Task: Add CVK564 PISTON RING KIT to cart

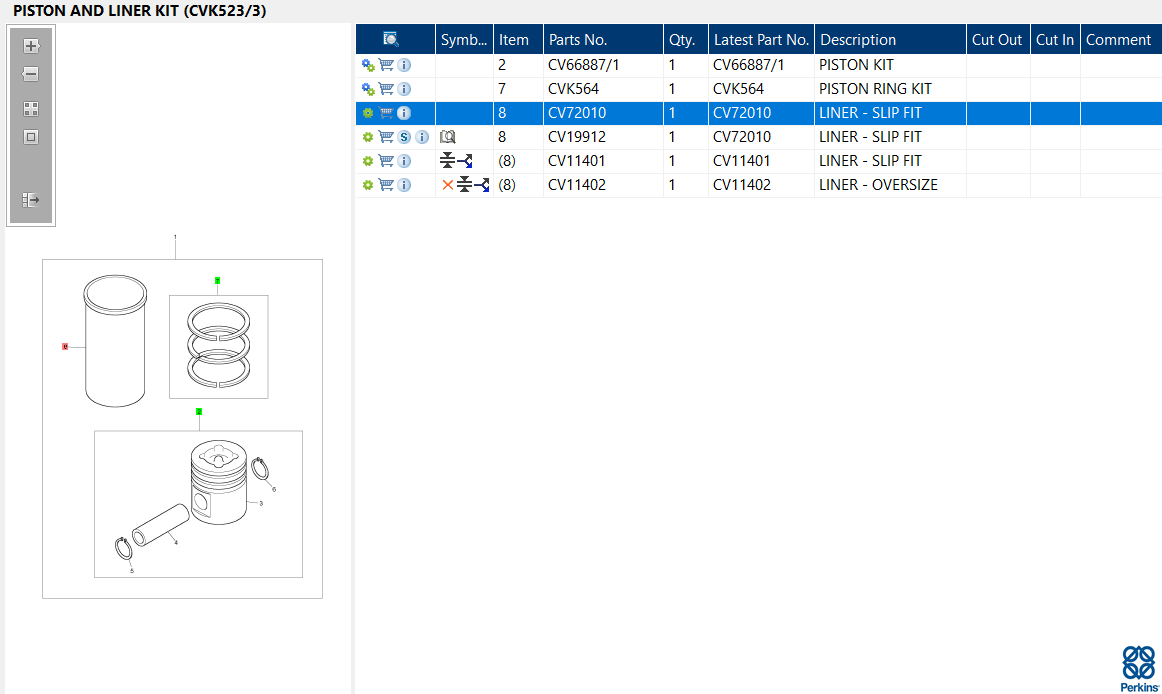Action: click(x=386, y=89)
